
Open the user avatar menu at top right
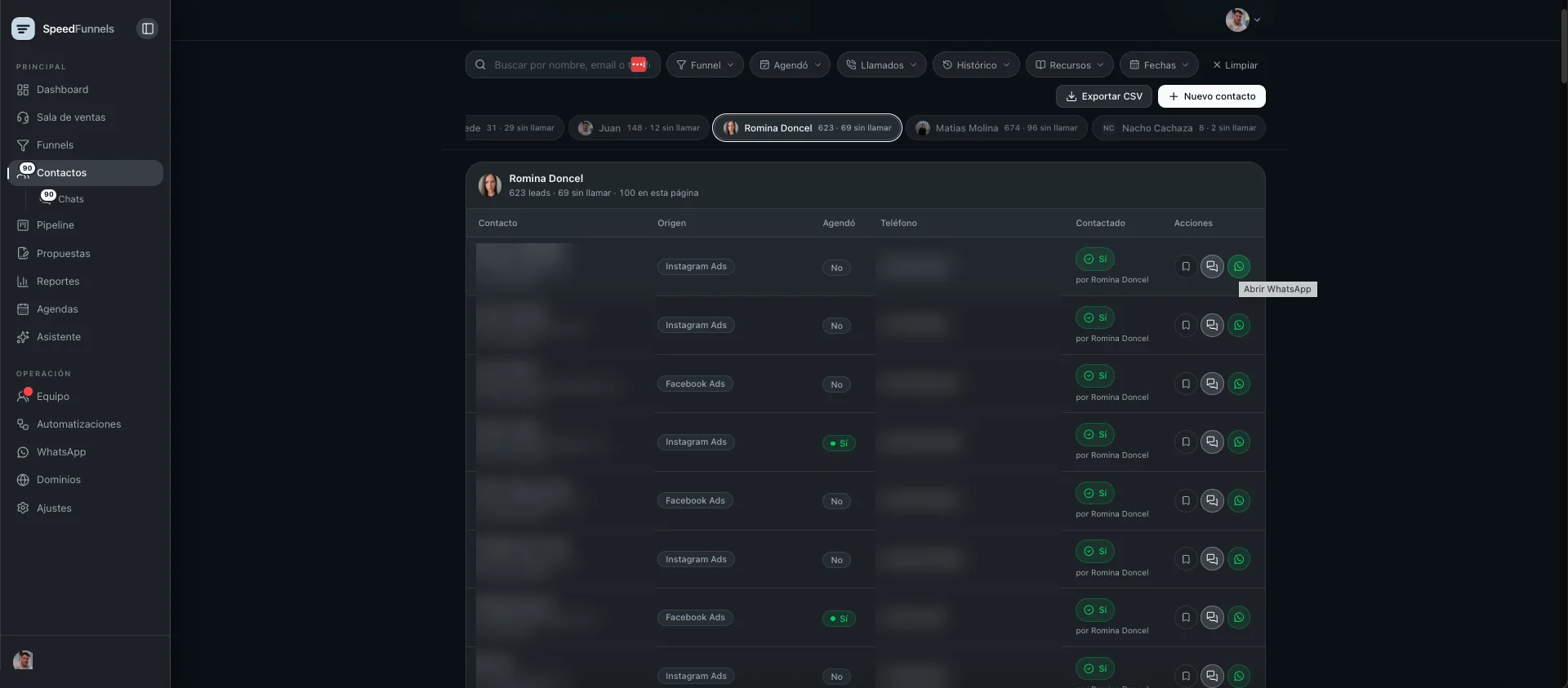tap(1242, 20)
